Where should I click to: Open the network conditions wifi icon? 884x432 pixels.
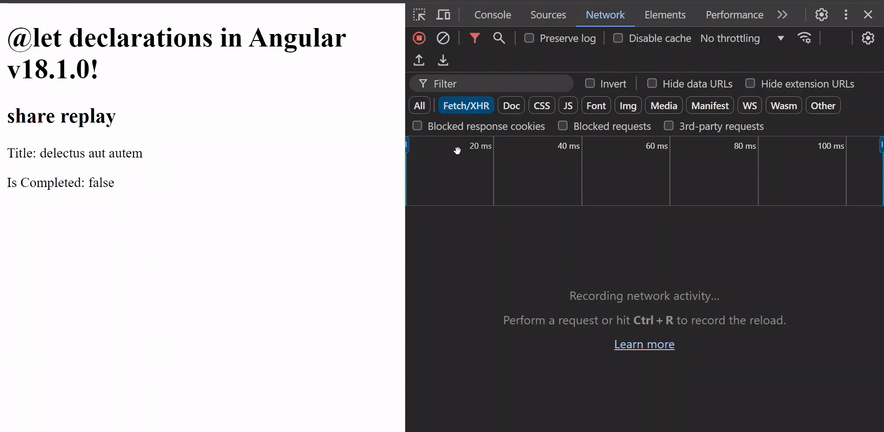[805, 38]
